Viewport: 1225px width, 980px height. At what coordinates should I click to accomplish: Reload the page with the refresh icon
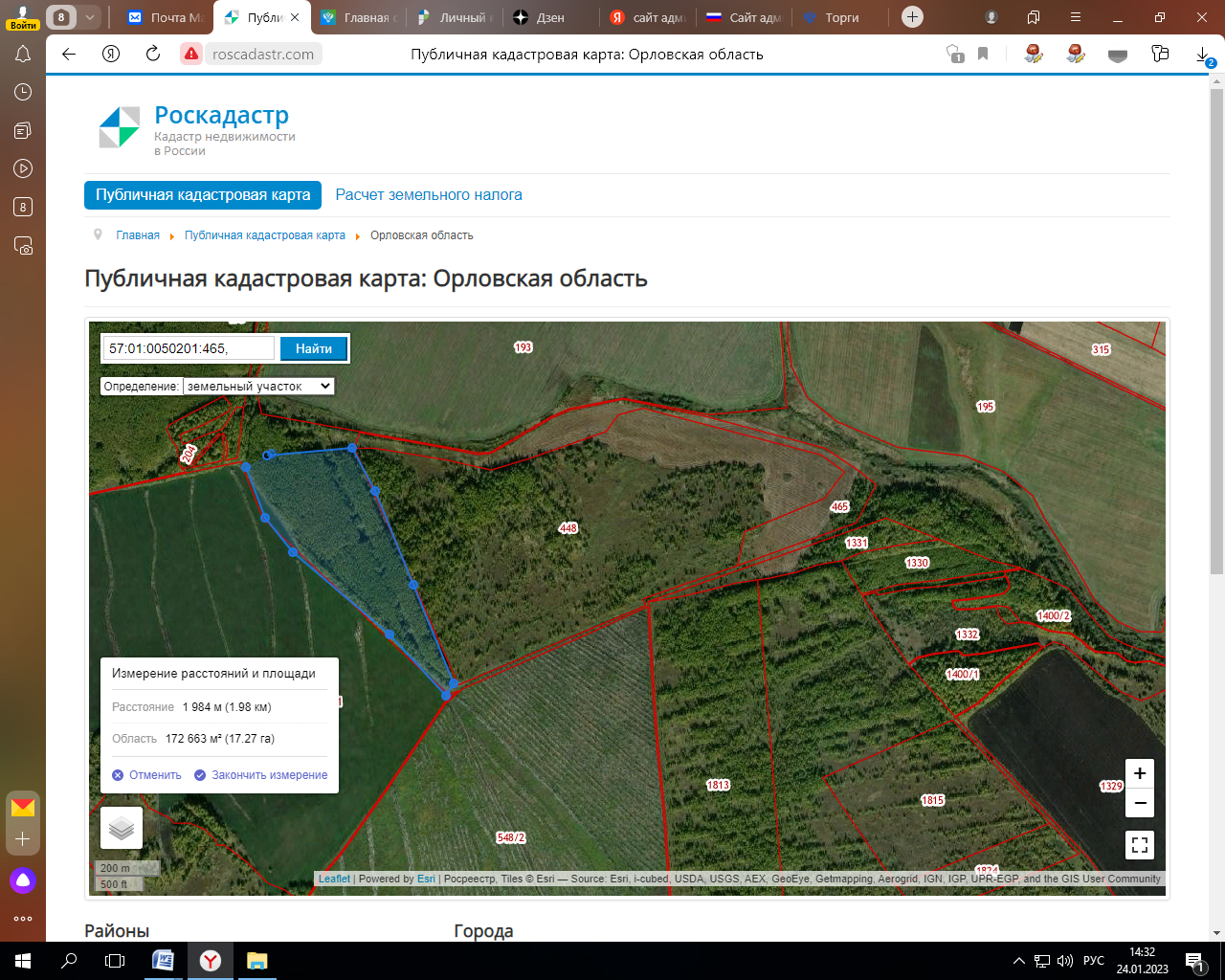[153, 55]
